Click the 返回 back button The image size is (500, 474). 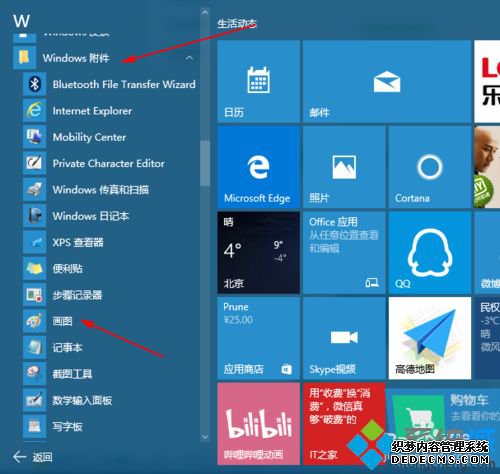coord(33,457)
